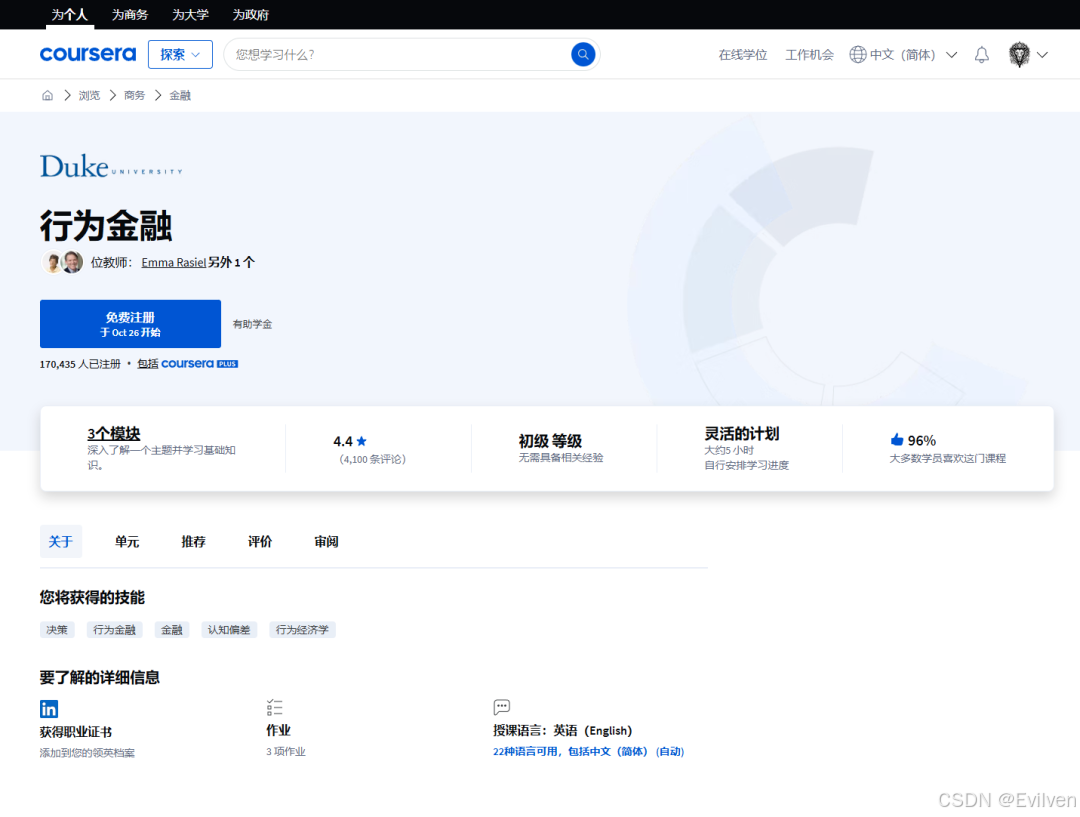Click the 灵活的计划 schedule text
Image resolution: width=1080 pixels, height=817 pixels.
click(741, 433)
